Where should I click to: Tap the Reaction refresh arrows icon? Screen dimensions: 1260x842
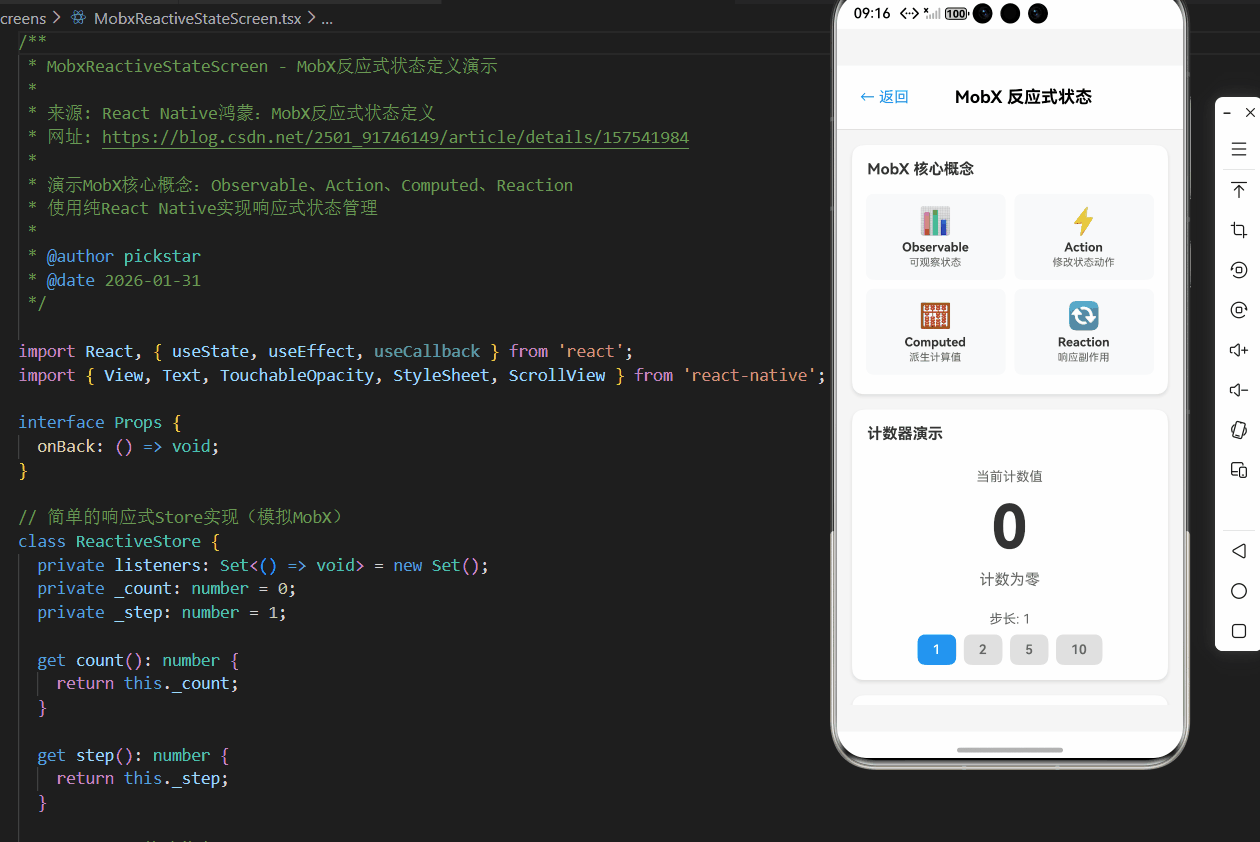pyautogui.click(x=1083, y=316)
